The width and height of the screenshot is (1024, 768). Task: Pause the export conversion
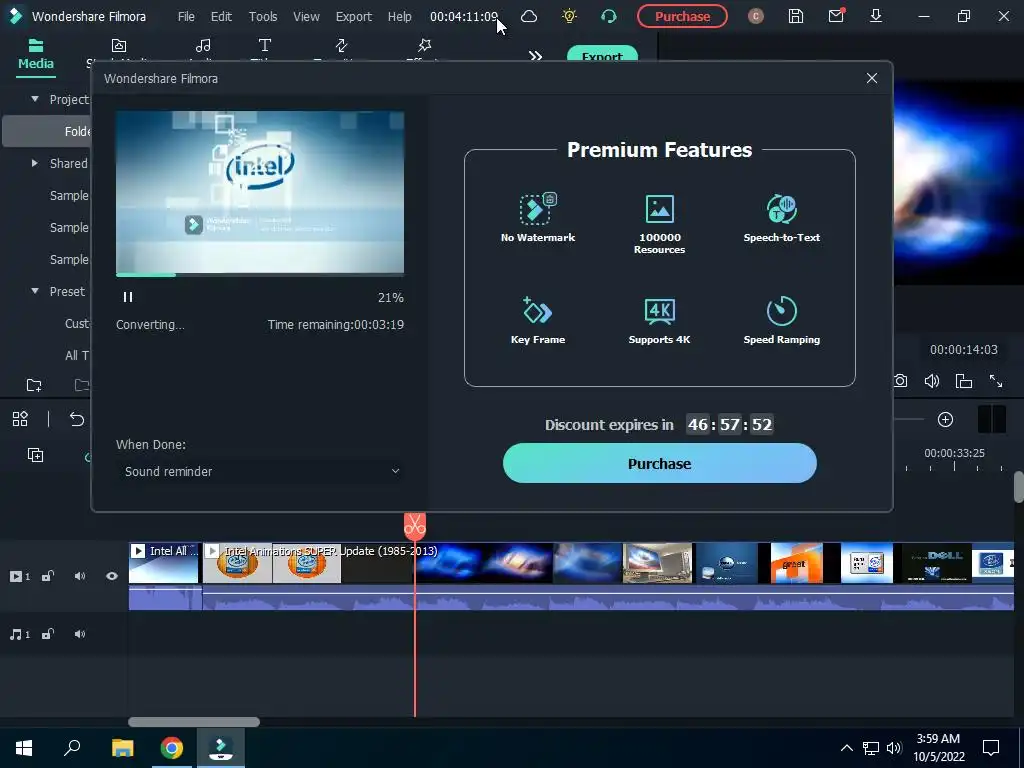[x=128, y=297]
